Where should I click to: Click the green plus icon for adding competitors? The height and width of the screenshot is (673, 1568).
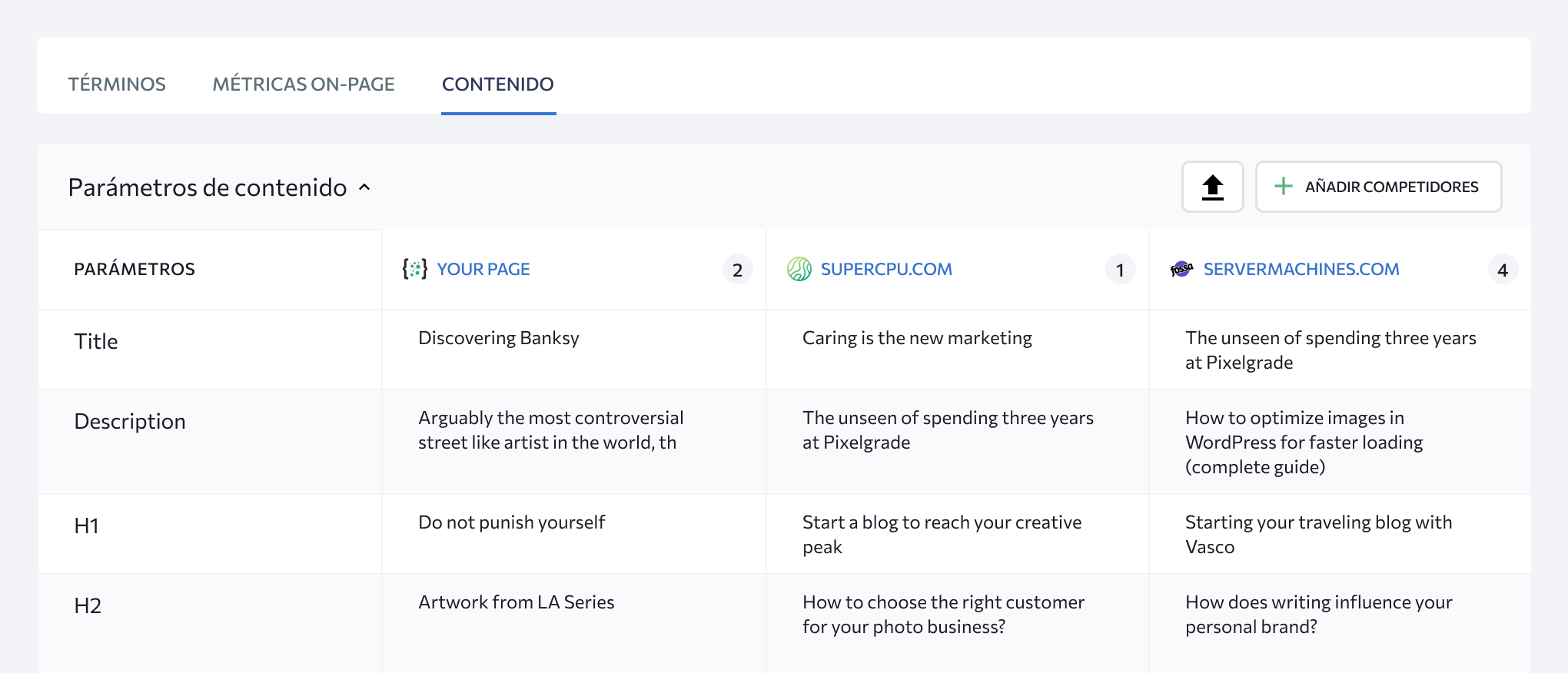pos(1283,186)
